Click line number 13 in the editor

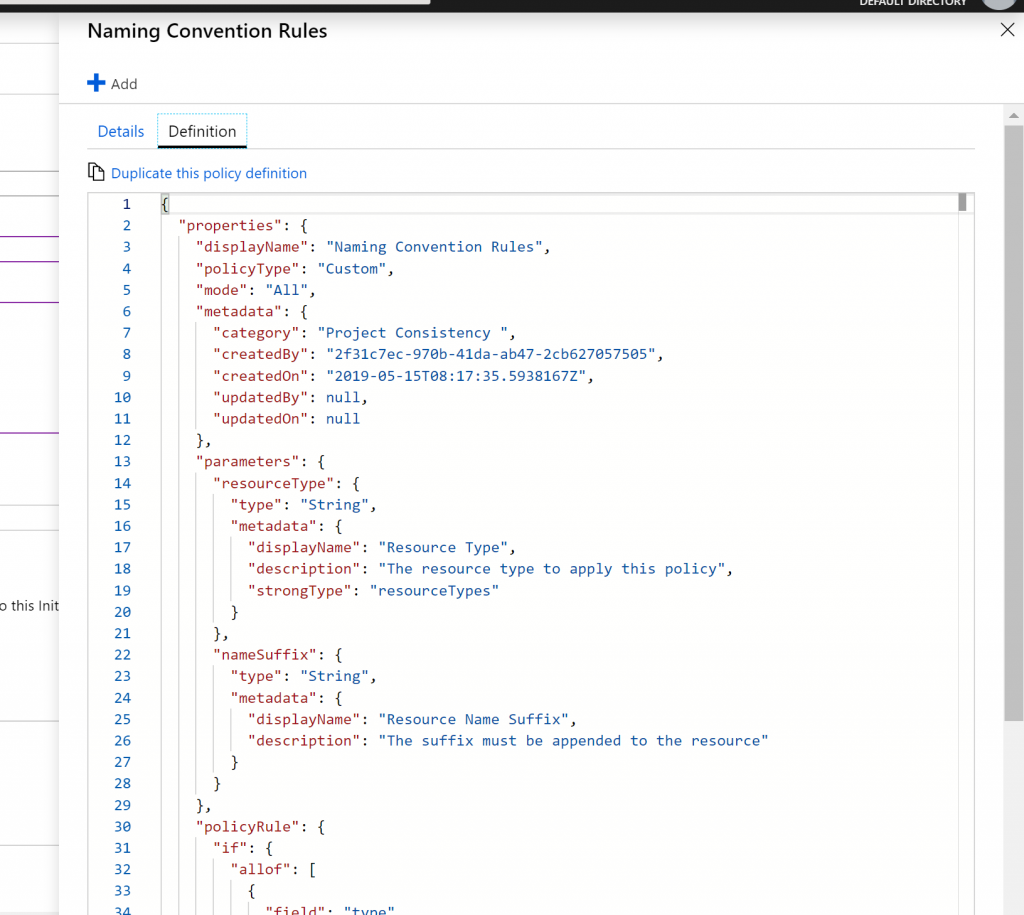(122, 462)
